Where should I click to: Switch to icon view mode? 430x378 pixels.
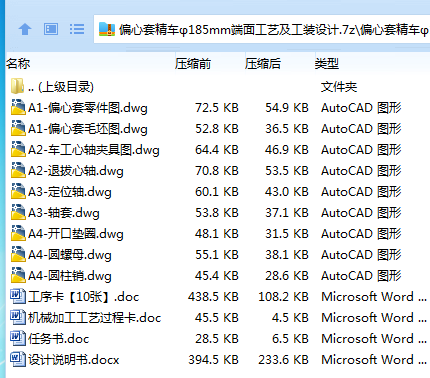51,29
